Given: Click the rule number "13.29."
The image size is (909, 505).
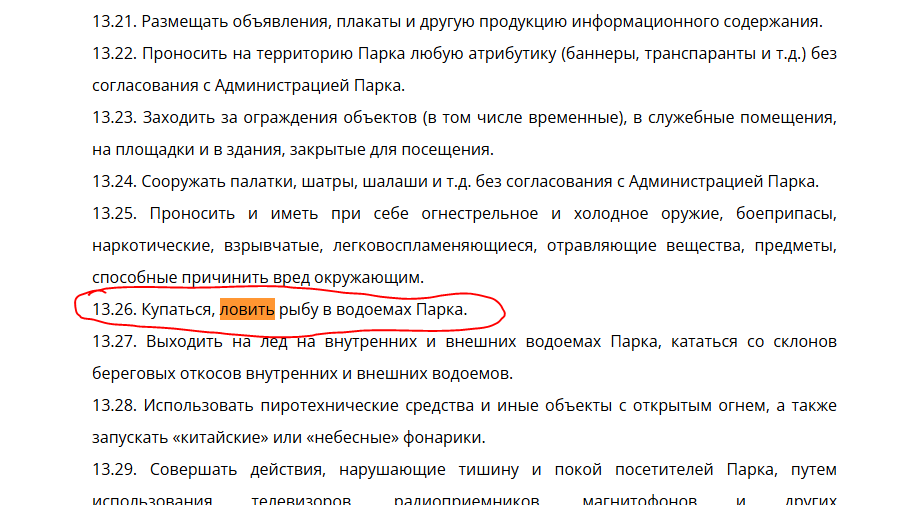Looking at the screenshot, I should [x=114, y=469].
